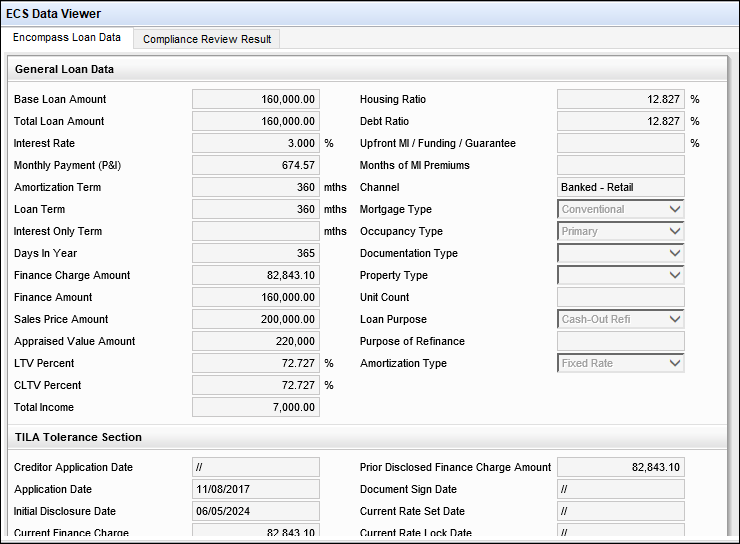Click the Total Income label

(x=44, y=407)
